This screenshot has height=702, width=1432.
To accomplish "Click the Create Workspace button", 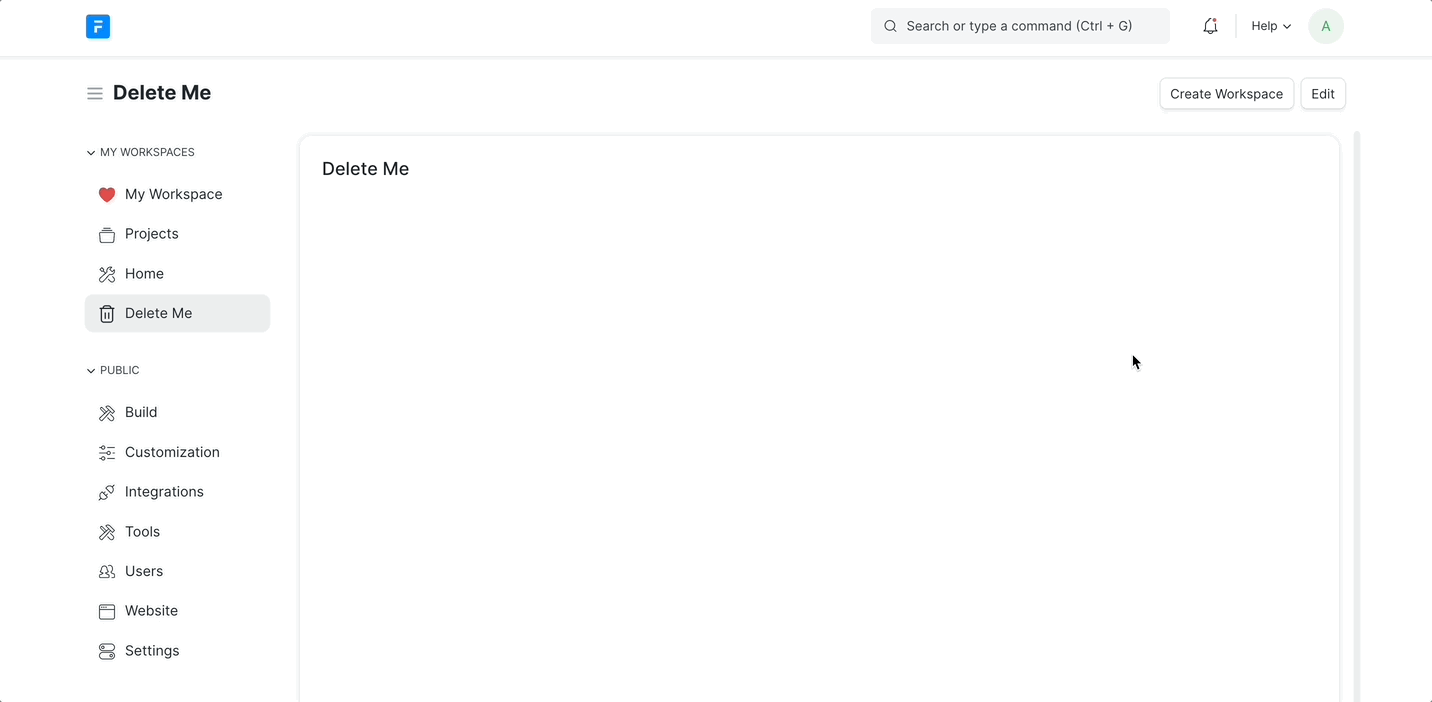I will tap(1226, 94).
